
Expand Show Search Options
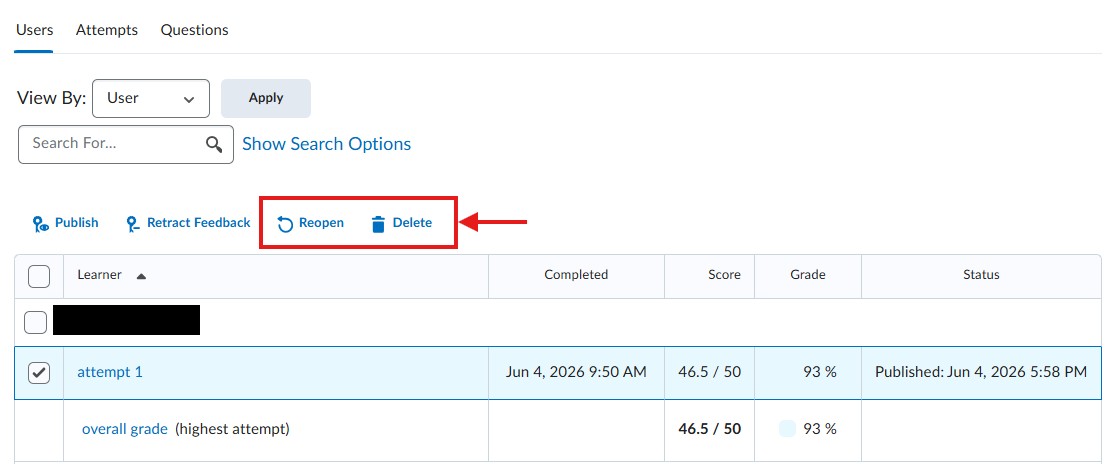click(326, 144)
